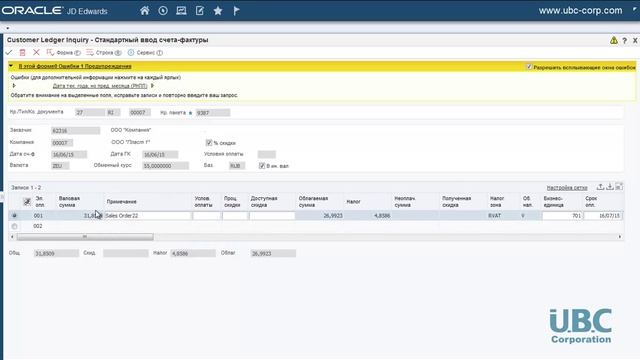Viewport: 640px width, 360px height.
Task: Toggle the В ин. вал checkbox
Action: (x=262, y=165)
